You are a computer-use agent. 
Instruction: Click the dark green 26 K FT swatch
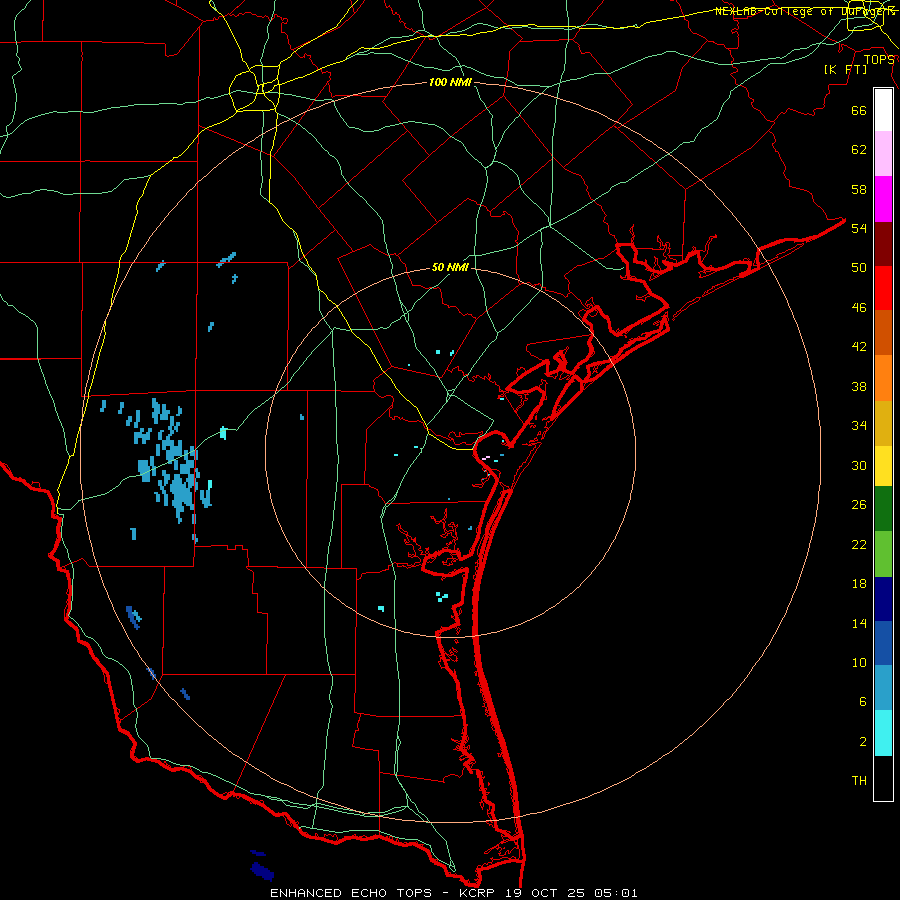pyautogui.click(x=883, y=509)
